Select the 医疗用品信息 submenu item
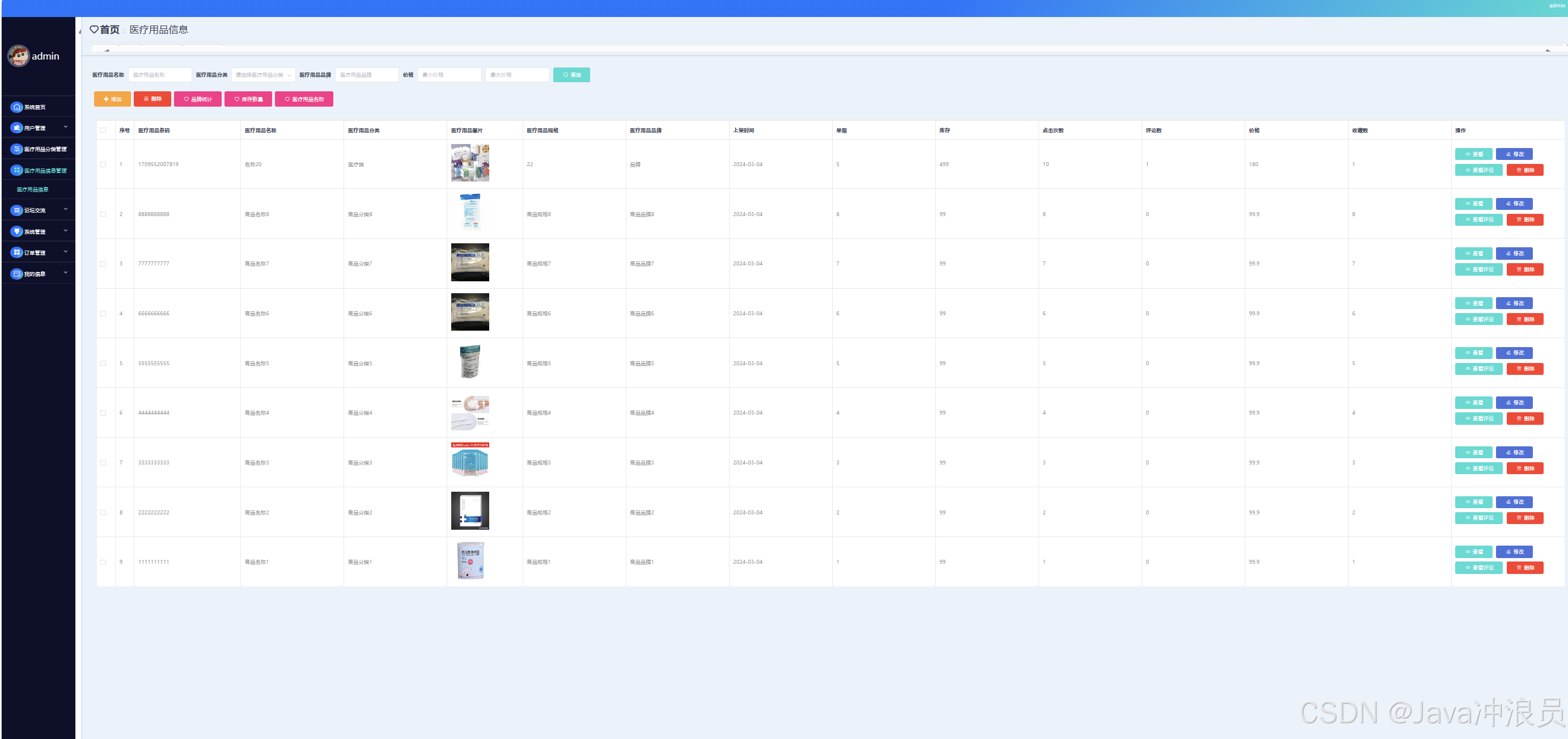 (33, 190)
